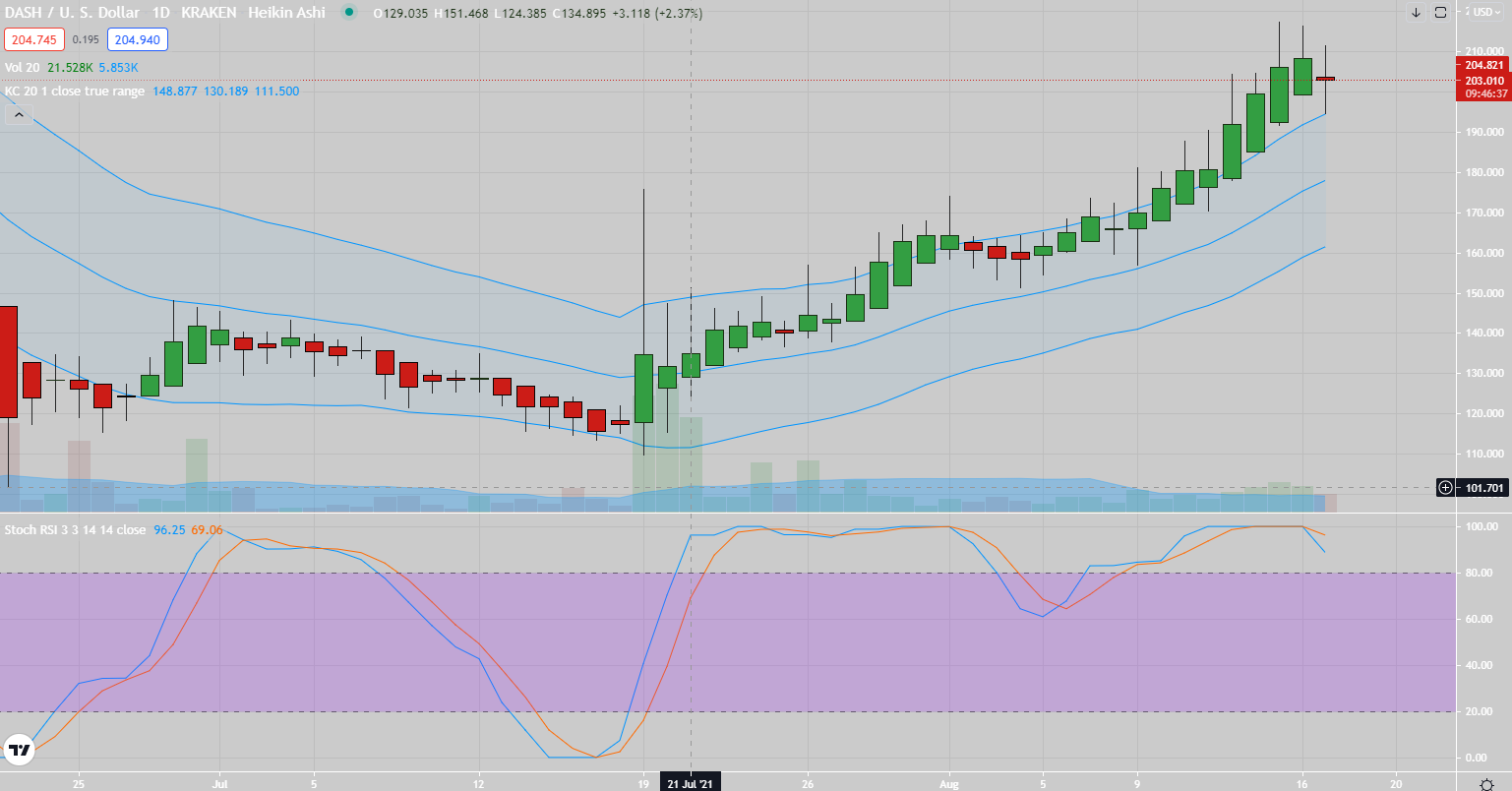The height and width of the screenshot is (791, 1512).
Task: Collapse the indicator legend with the chevron
Action: point(18,115)
